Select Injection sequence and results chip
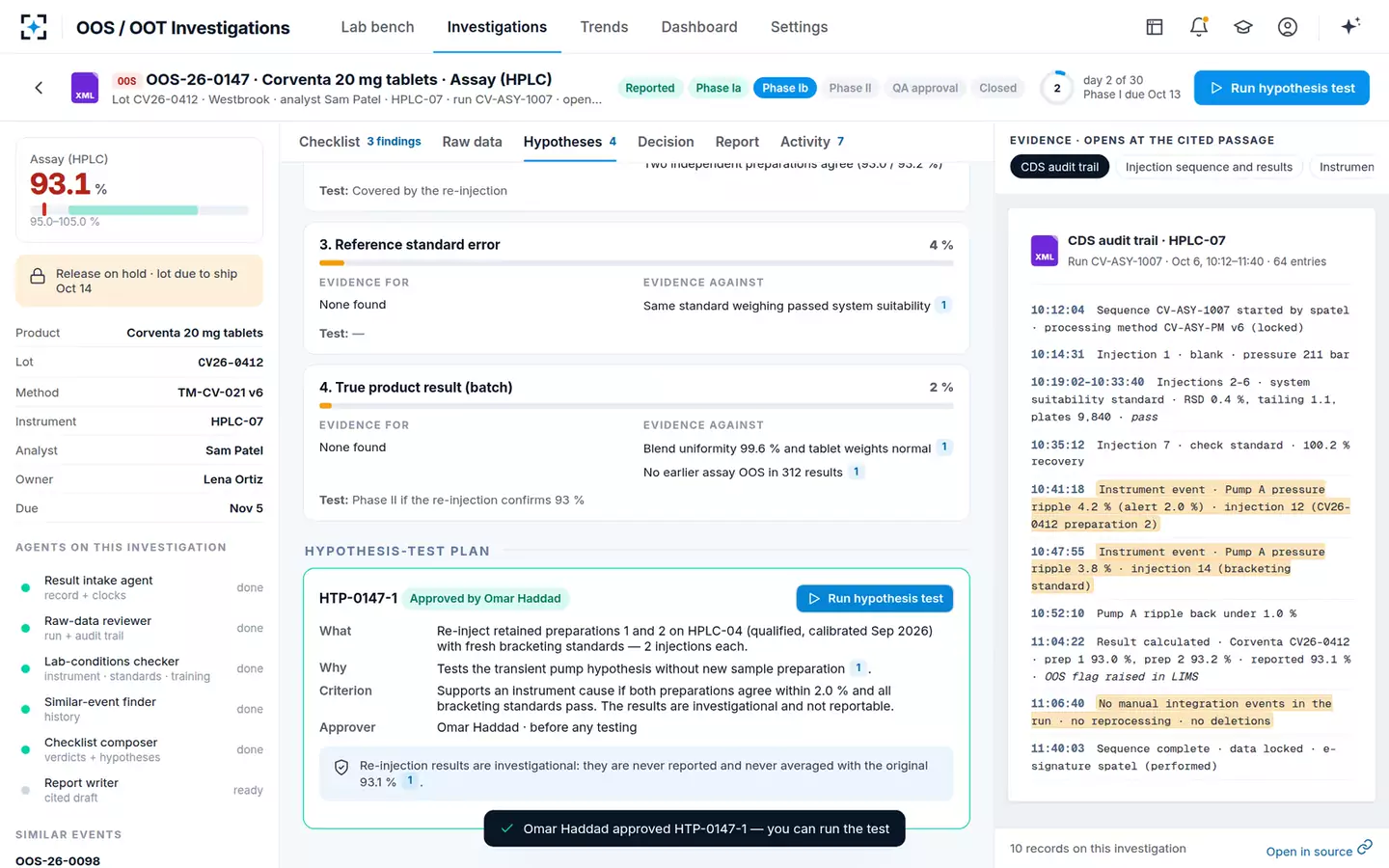 click(1209, 167)
